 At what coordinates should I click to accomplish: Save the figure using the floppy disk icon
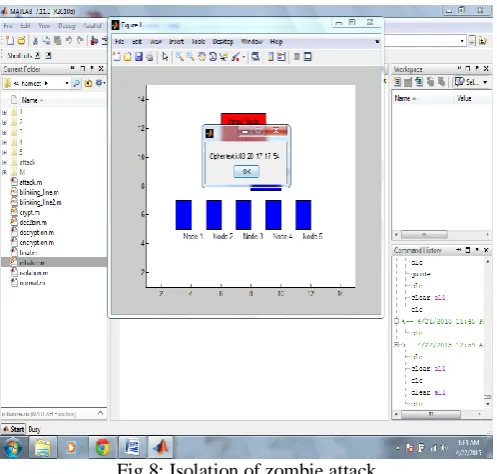tap(139, 57)
